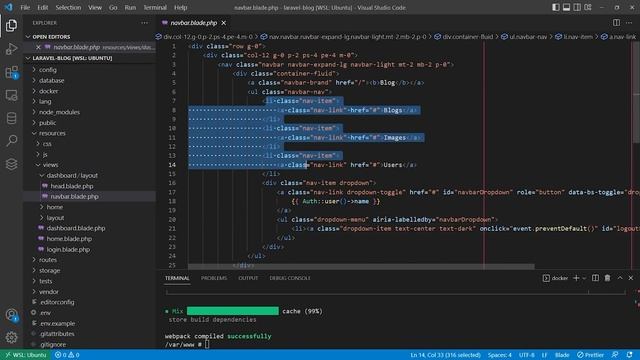This screenshot has width=640, height=360.
Task: Open the Accounts menu
Action: click(x=11, y=315)
